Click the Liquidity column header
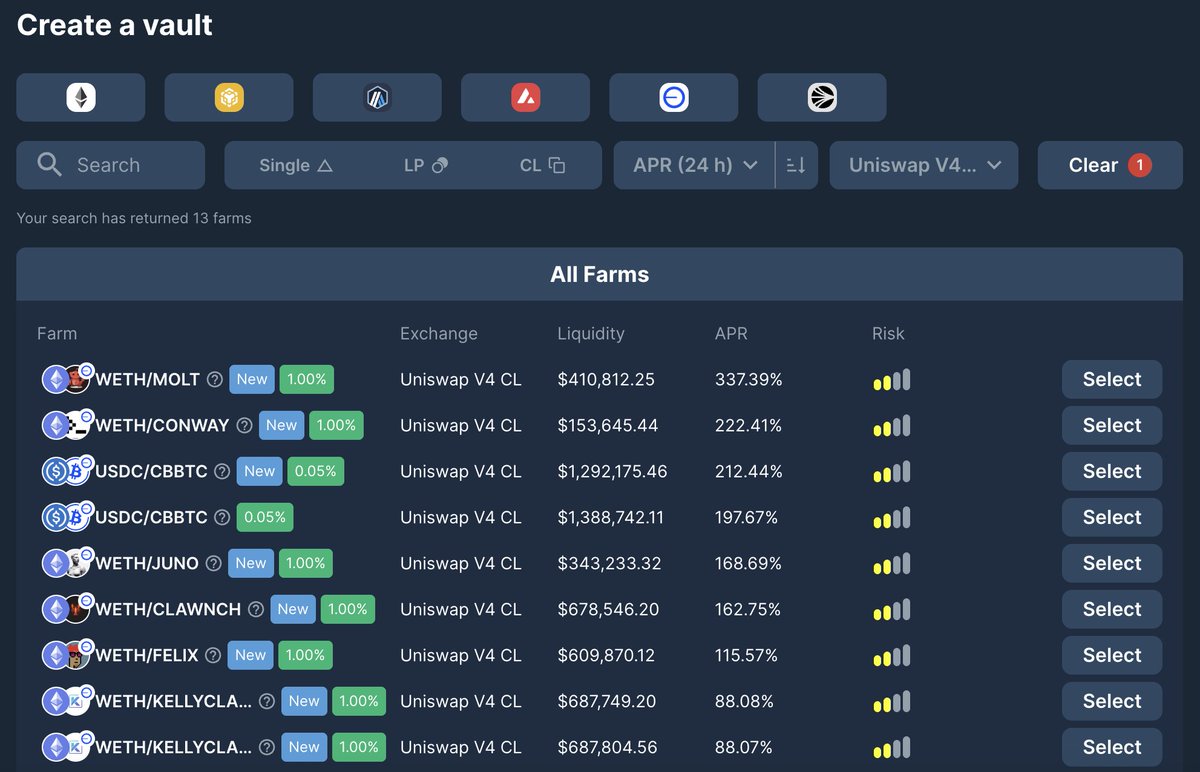 [591, 333]
